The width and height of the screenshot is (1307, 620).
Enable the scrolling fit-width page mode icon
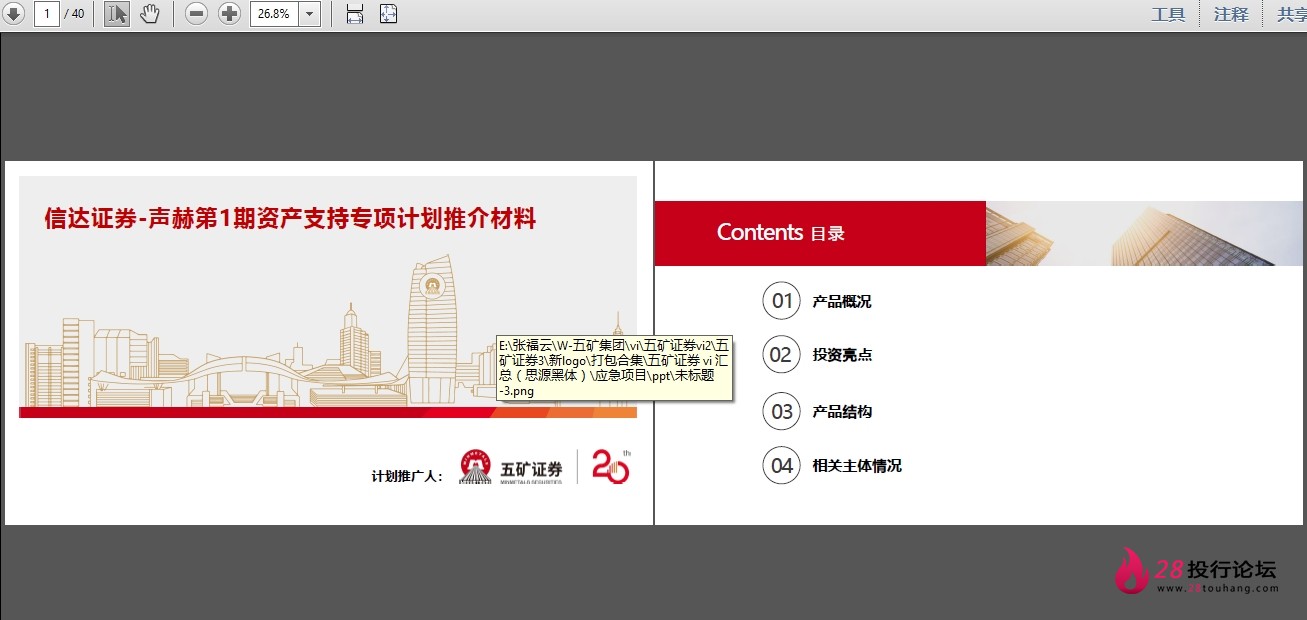pyautogui.click(x=355, y=14)
